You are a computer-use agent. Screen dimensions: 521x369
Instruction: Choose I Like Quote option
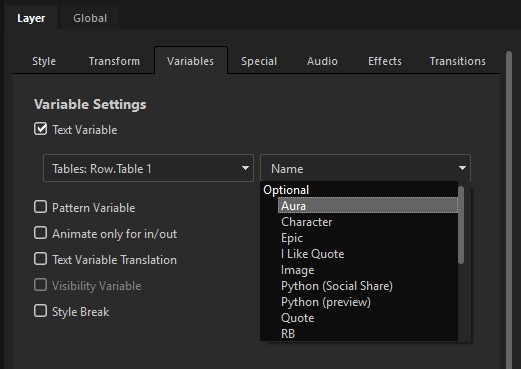(368, 254)
